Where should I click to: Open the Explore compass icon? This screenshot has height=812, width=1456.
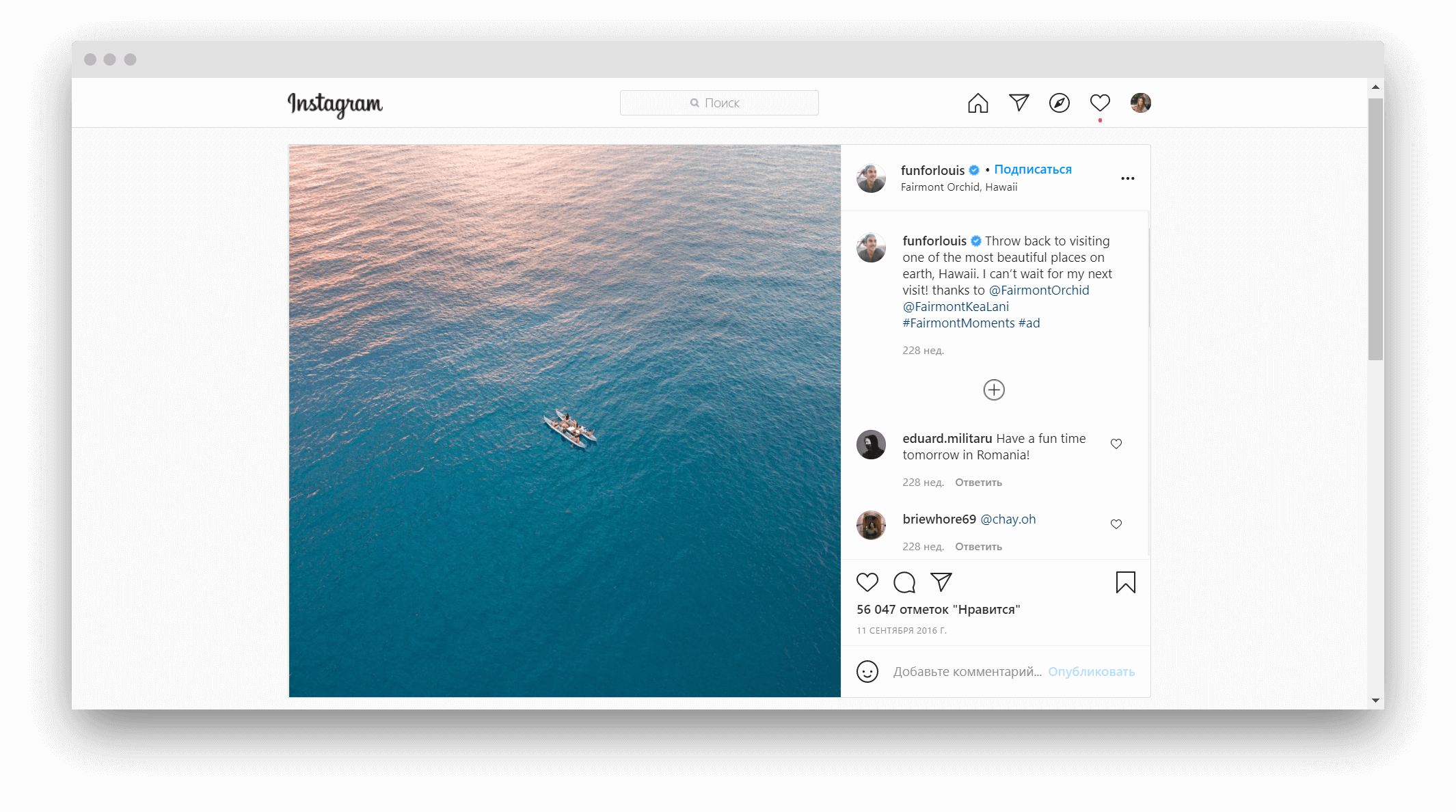point(1059,103)
